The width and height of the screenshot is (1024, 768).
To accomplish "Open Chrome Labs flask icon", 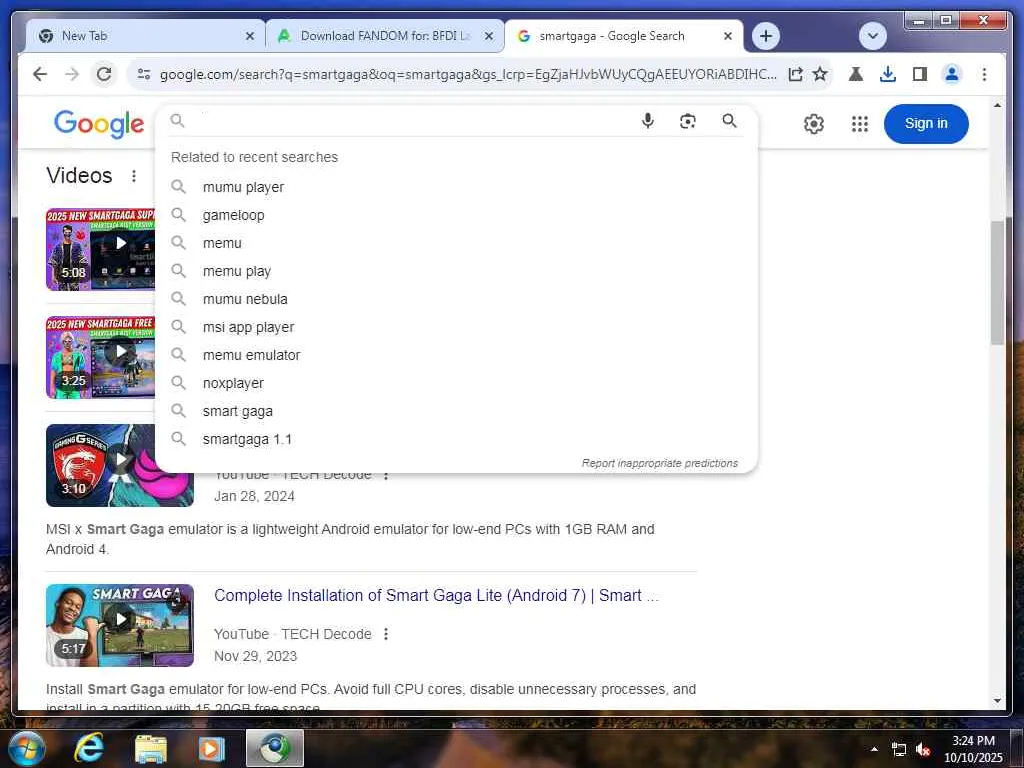I will tap(856, 74).
